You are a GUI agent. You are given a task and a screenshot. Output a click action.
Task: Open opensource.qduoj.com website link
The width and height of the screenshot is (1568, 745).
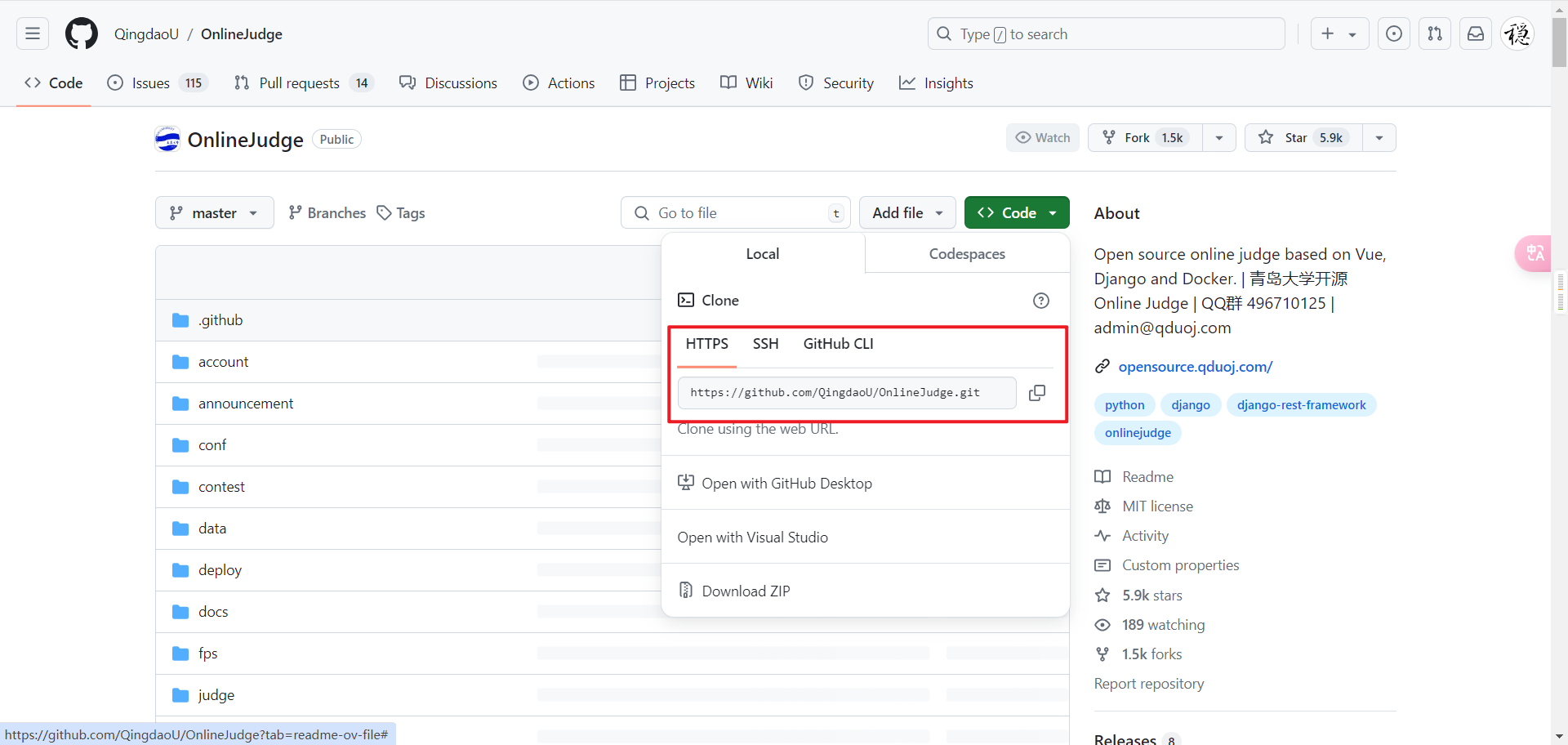point(1196,367)
